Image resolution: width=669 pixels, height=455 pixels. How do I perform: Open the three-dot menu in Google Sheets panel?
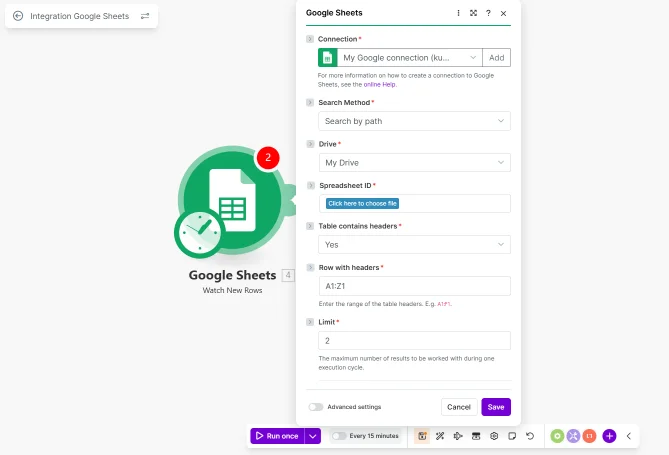pyautogui.click(x=458, y=13)
